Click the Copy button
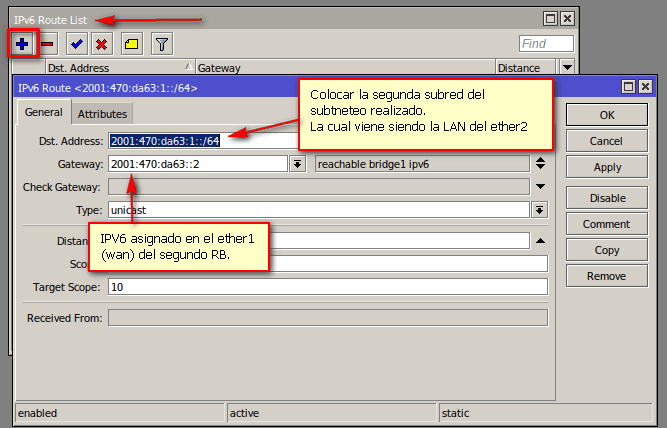 (607, 250)
